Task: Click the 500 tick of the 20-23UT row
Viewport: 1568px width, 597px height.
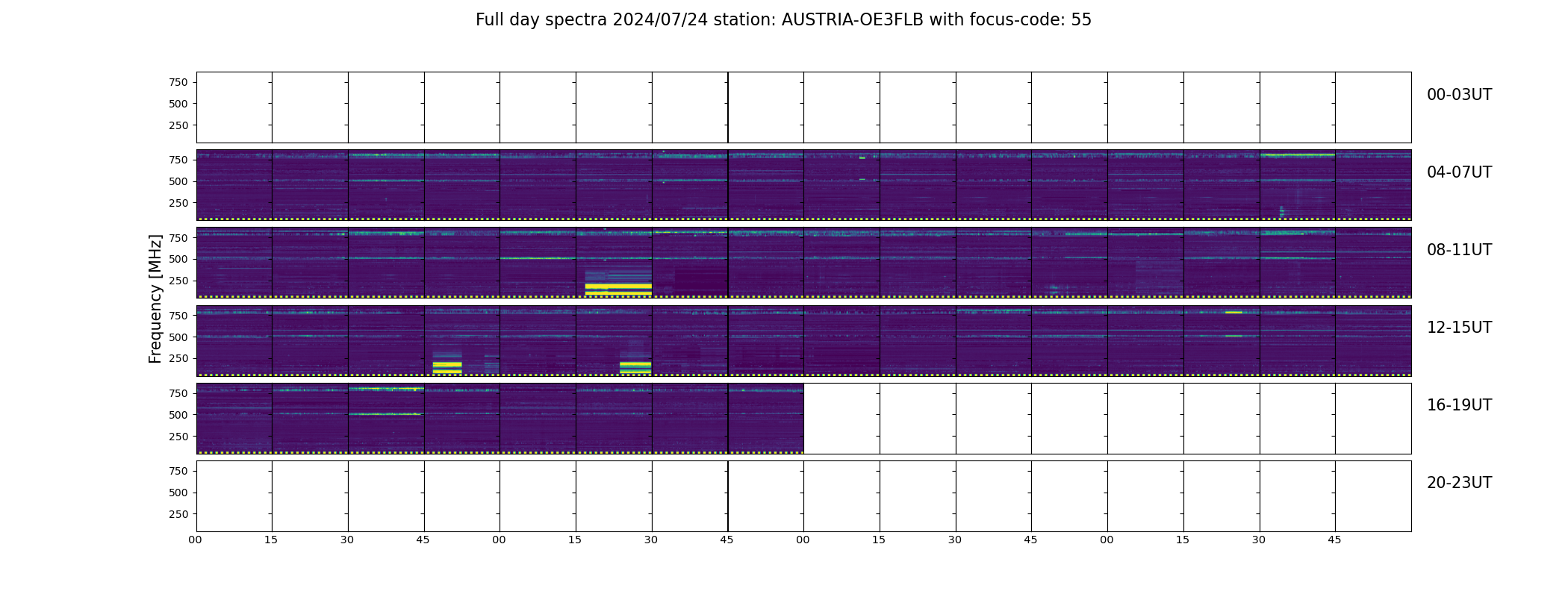Action: [178, 493]
